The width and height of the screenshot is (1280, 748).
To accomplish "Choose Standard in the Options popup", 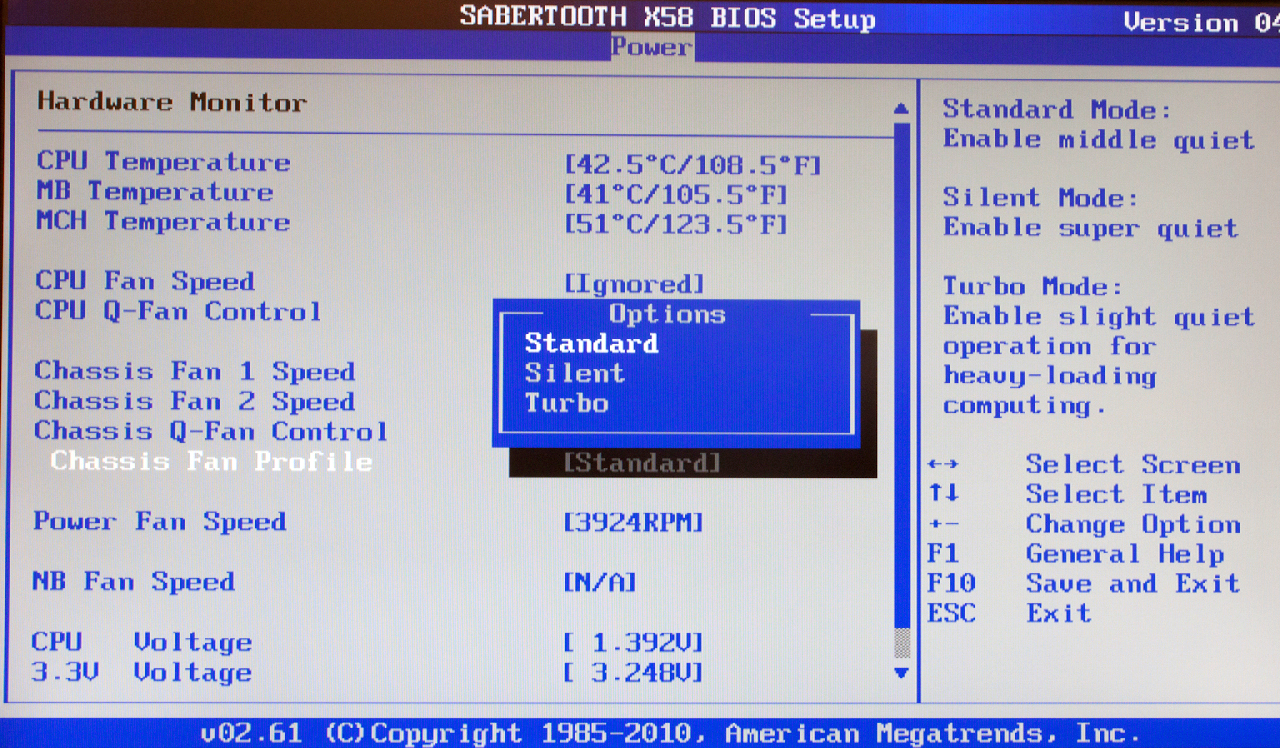I will (591, 343).
